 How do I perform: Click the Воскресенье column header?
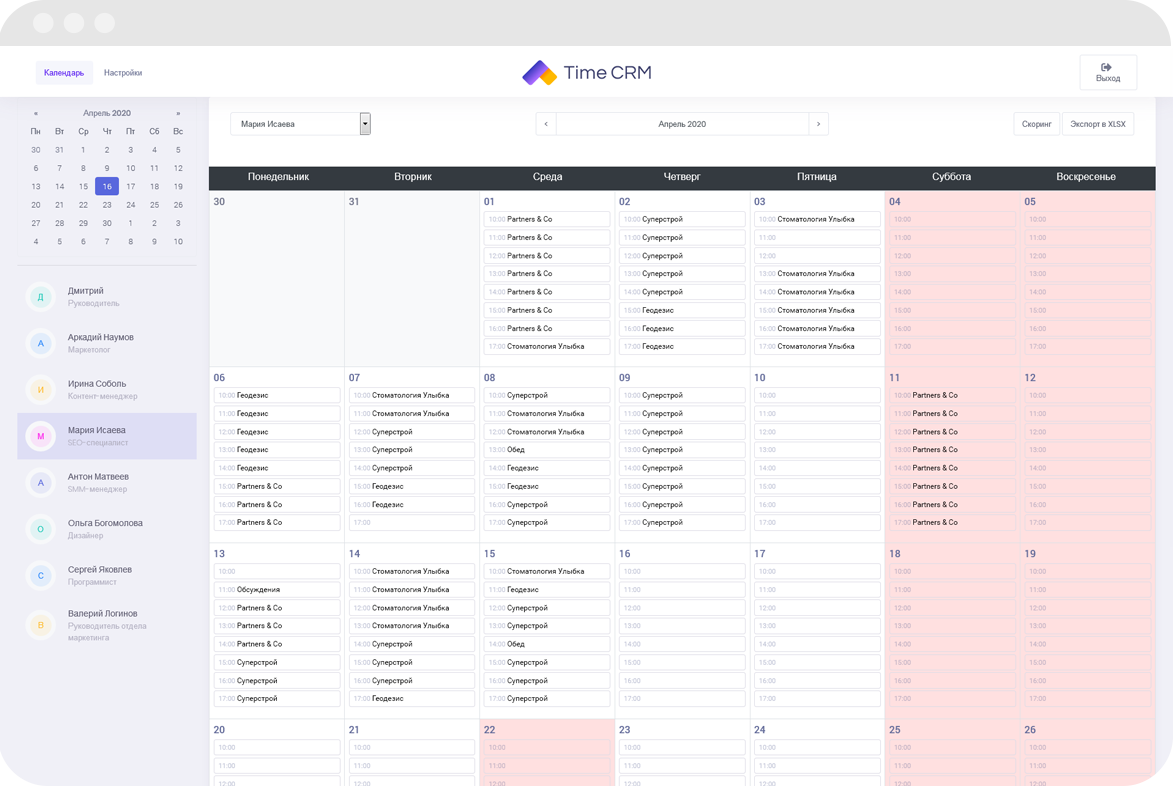coord(1085,176)
